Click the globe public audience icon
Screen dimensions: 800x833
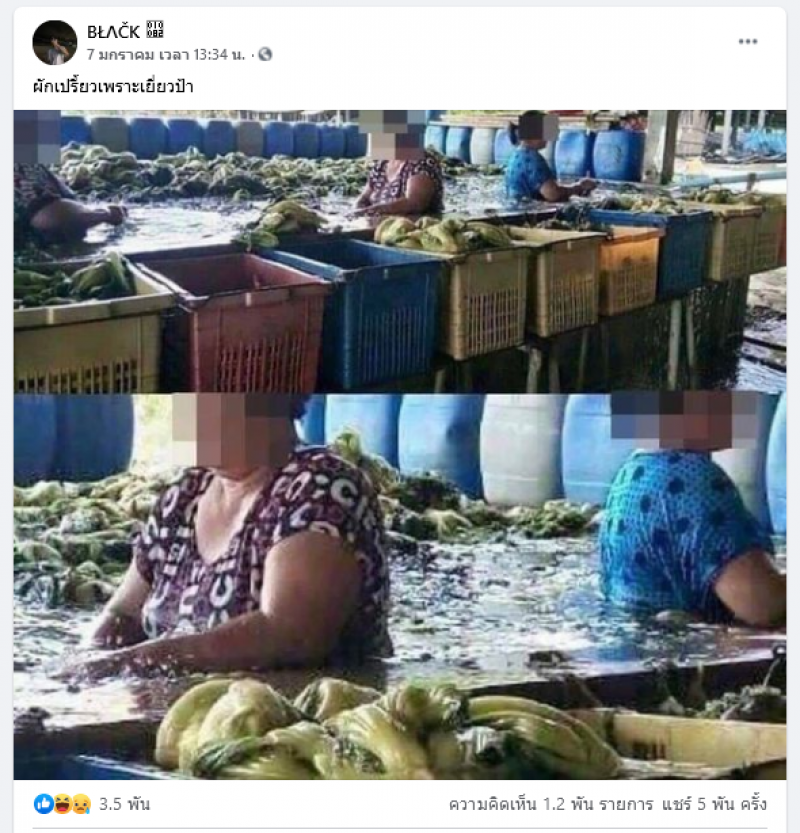tap(265, 54)
